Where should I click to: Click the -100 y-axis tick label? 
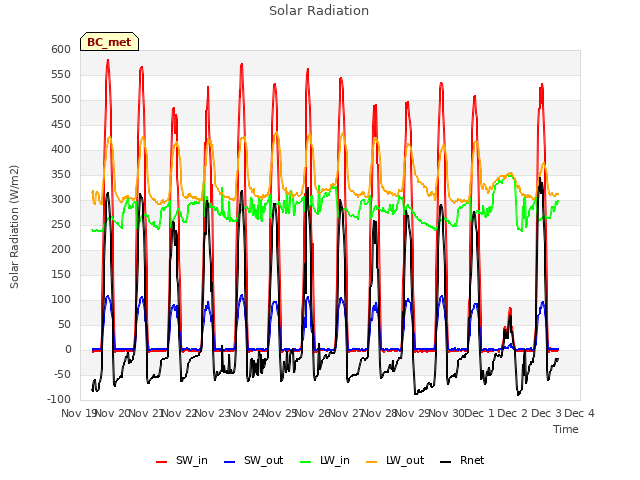click(x=59, y=400)
